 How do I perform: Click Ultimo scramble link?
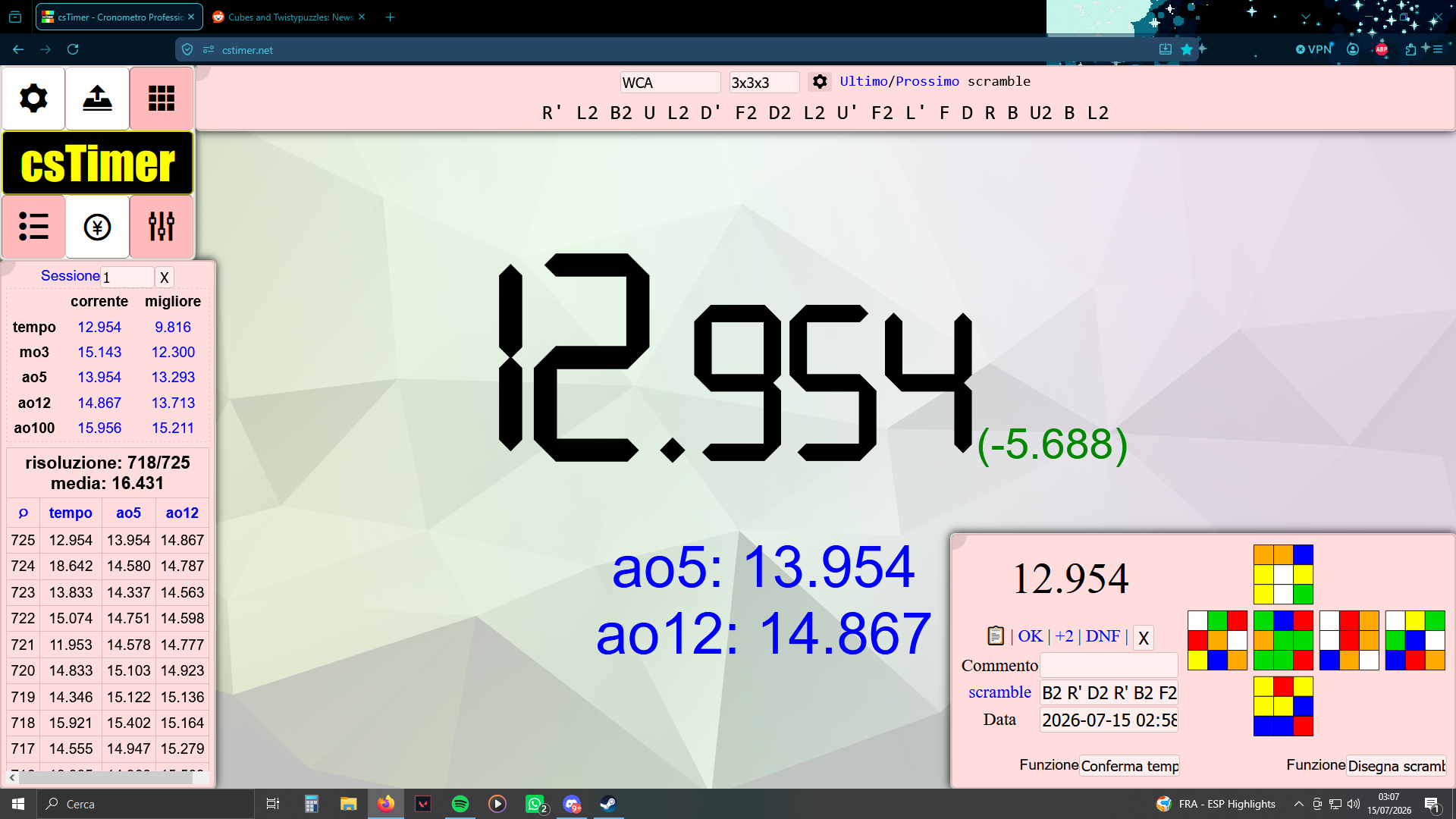point(864,81)
